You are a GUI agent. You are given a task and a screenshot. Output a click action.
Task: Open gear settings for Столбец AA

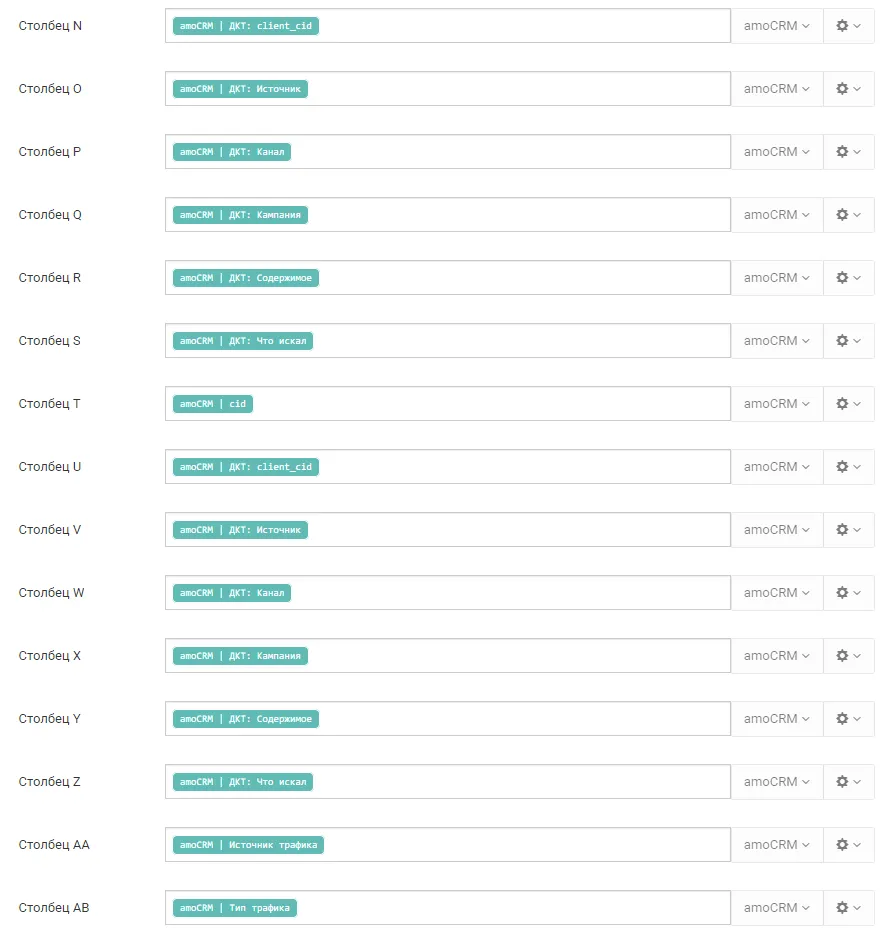(x=848, y=845)
